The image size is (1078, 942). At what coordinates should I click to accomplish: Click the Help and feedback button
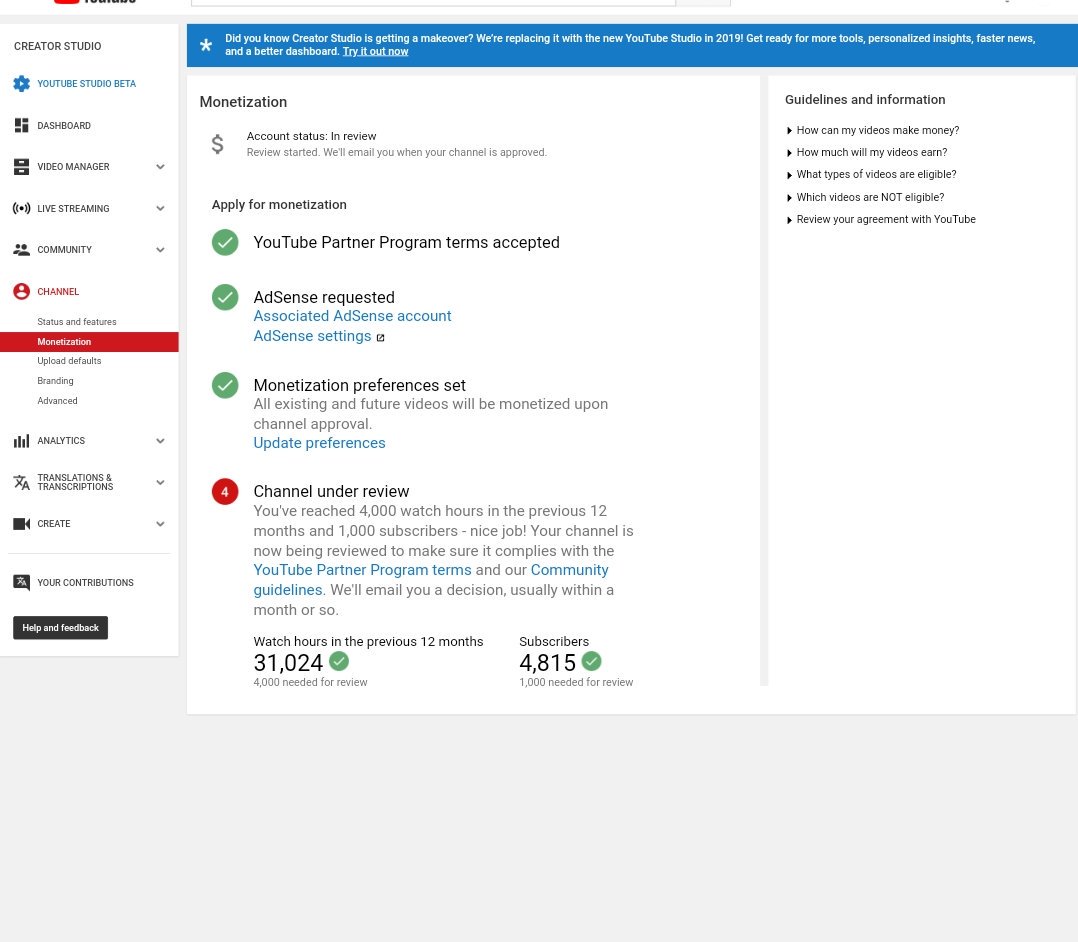60,628
